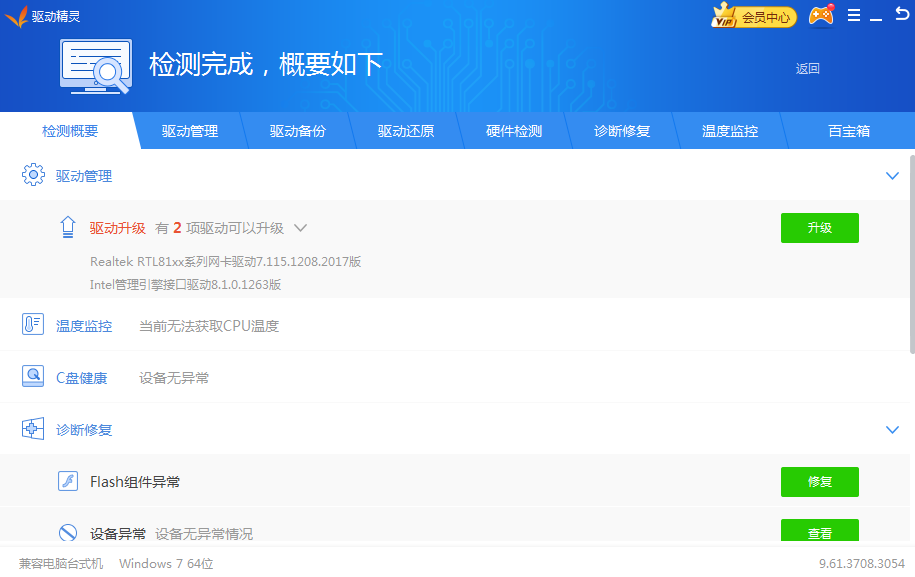
Task: Minimize the 驱动精灵 window
Action: pyautogui.click(x=876, y=18)
